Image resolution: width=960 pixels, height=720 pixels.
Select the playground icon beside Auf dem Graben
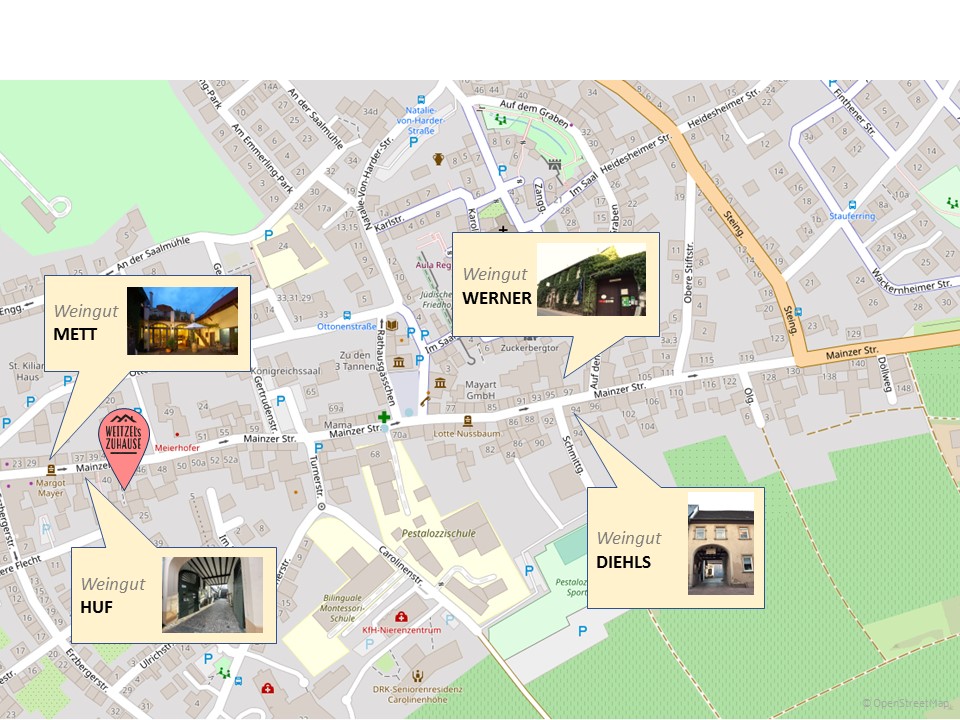tap(501, 119)
